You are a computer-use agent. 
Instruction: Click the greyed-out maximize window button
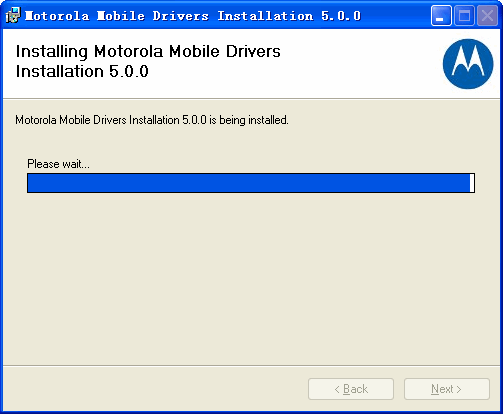click(464, 15)
